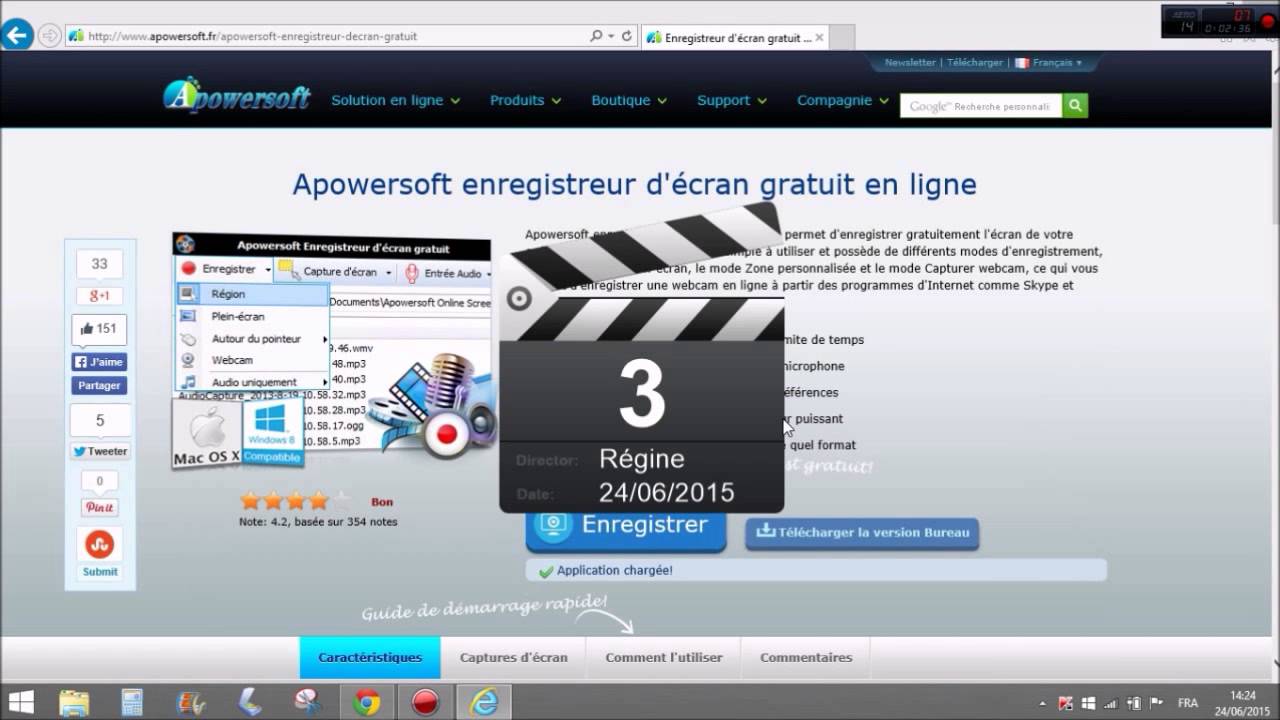Click the red record app in taskbar
The height and width of the screenshot is (720, 1280).
(x=426, y=702)
